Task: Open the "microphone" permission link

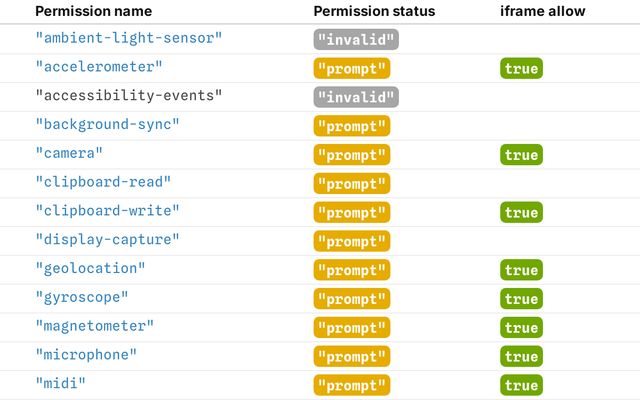Action: coord(86,355)
